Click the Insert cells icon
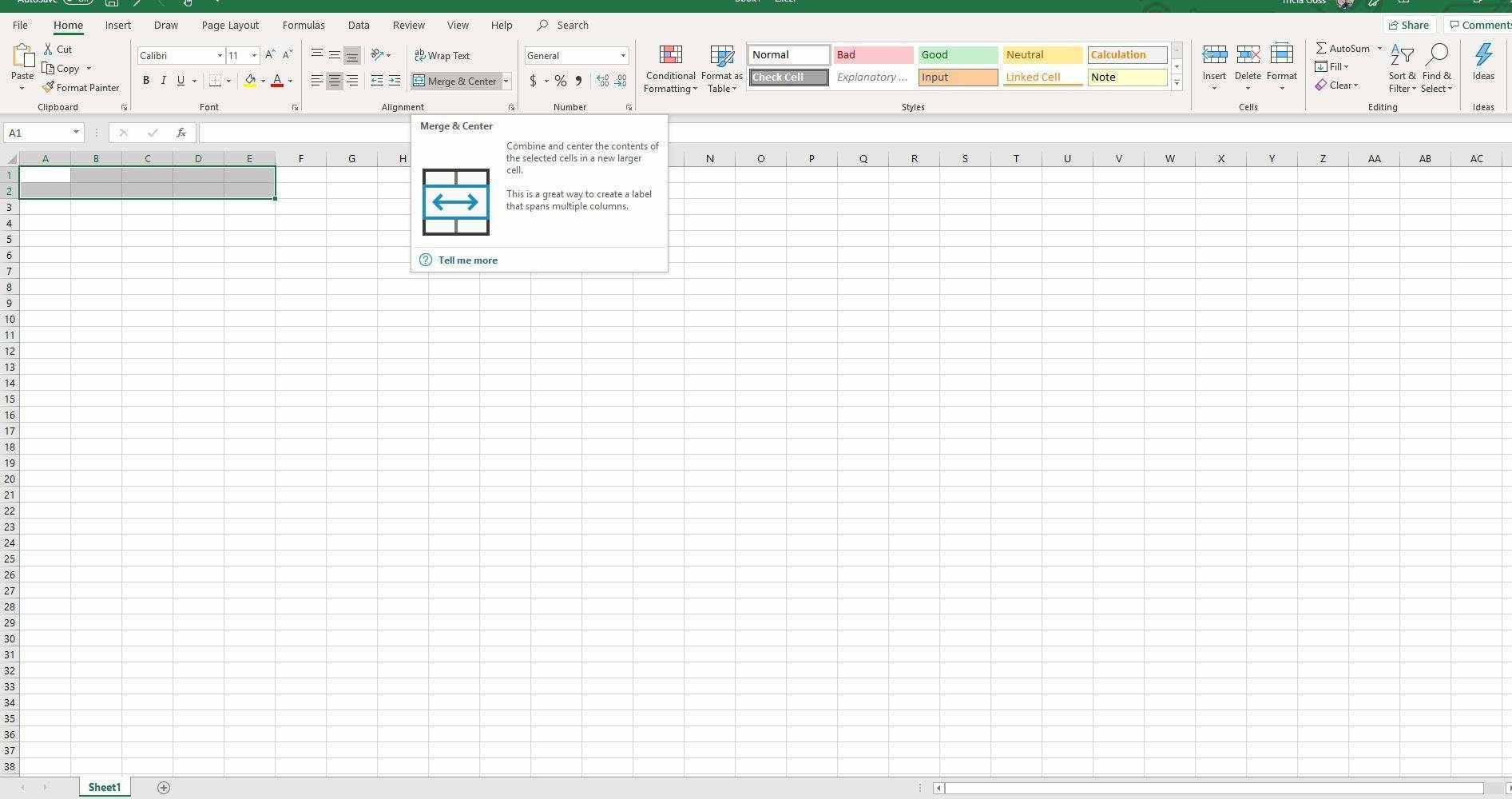The image size is (1512, 799). pyautogui.click(x=1214, y=54)
